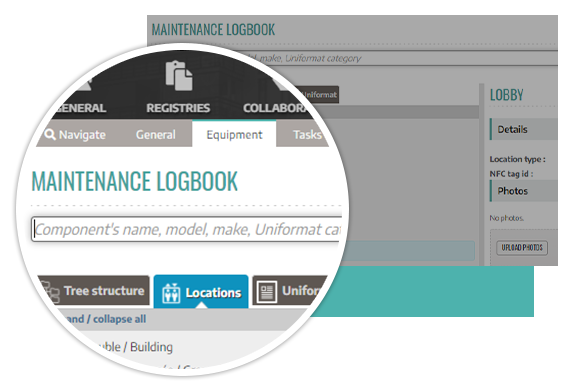Select the Equipment tab

[x=234, y=134]
